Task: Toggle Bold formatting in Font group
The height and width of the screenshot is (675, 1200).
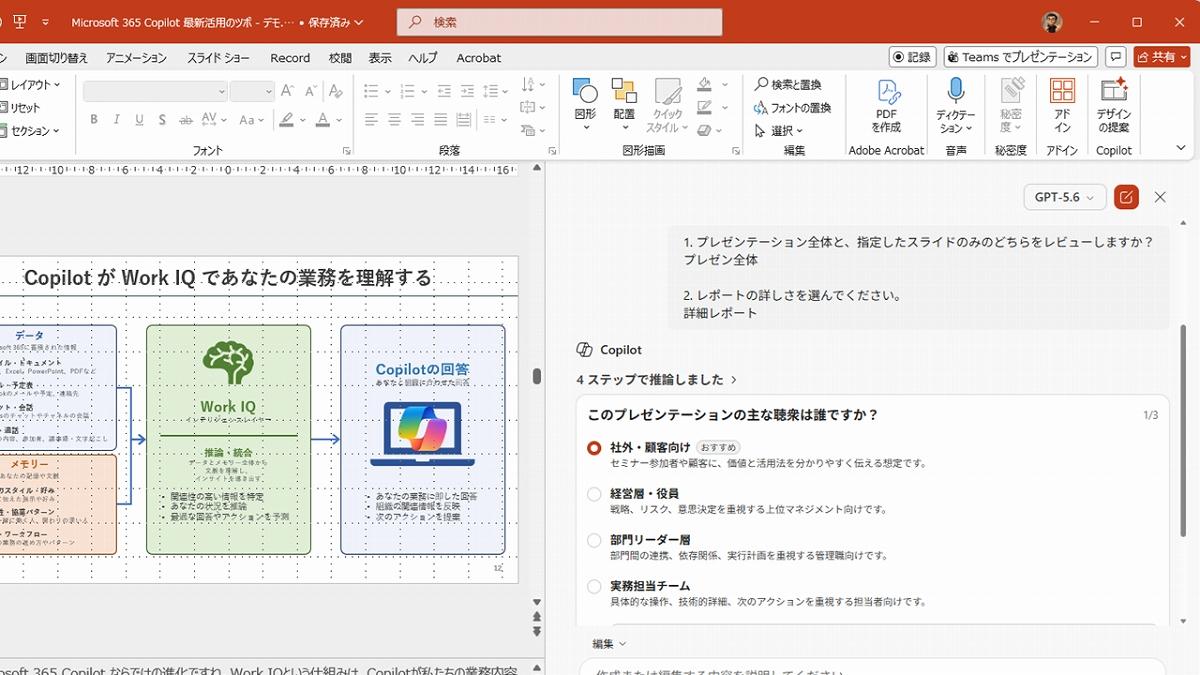Action: (x=94, y=120)
